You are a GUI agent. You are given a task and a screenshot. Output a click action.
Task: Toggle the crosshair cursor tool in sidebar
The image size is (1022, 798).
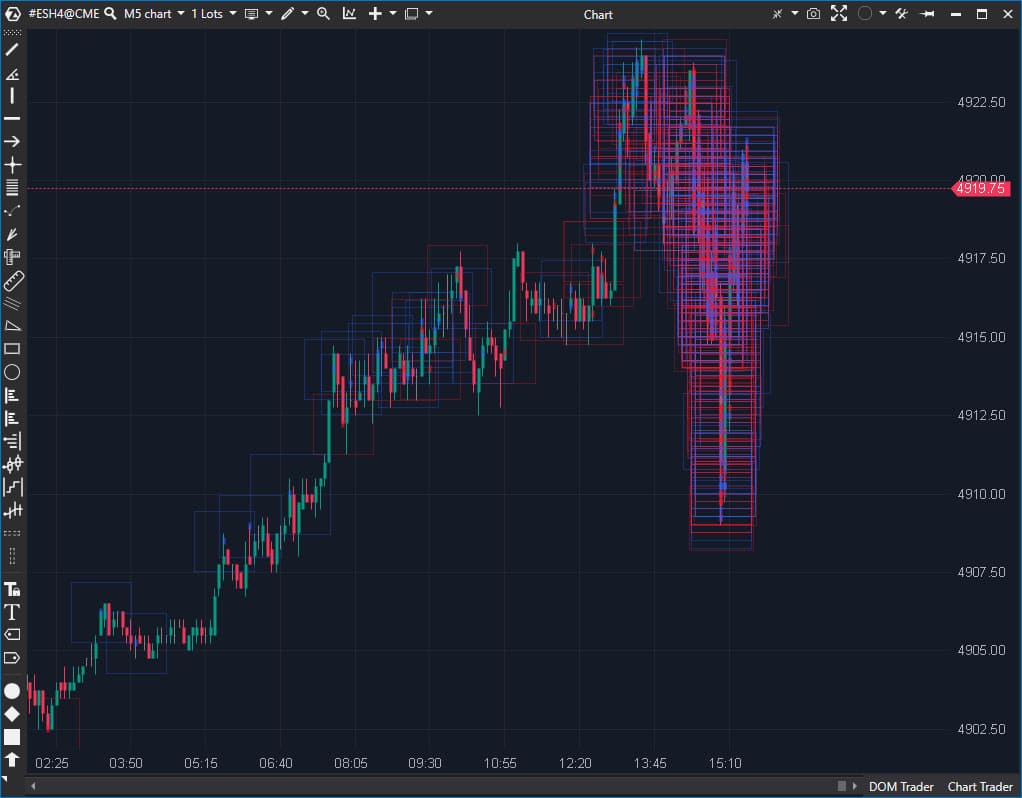(x=12, y=165)
